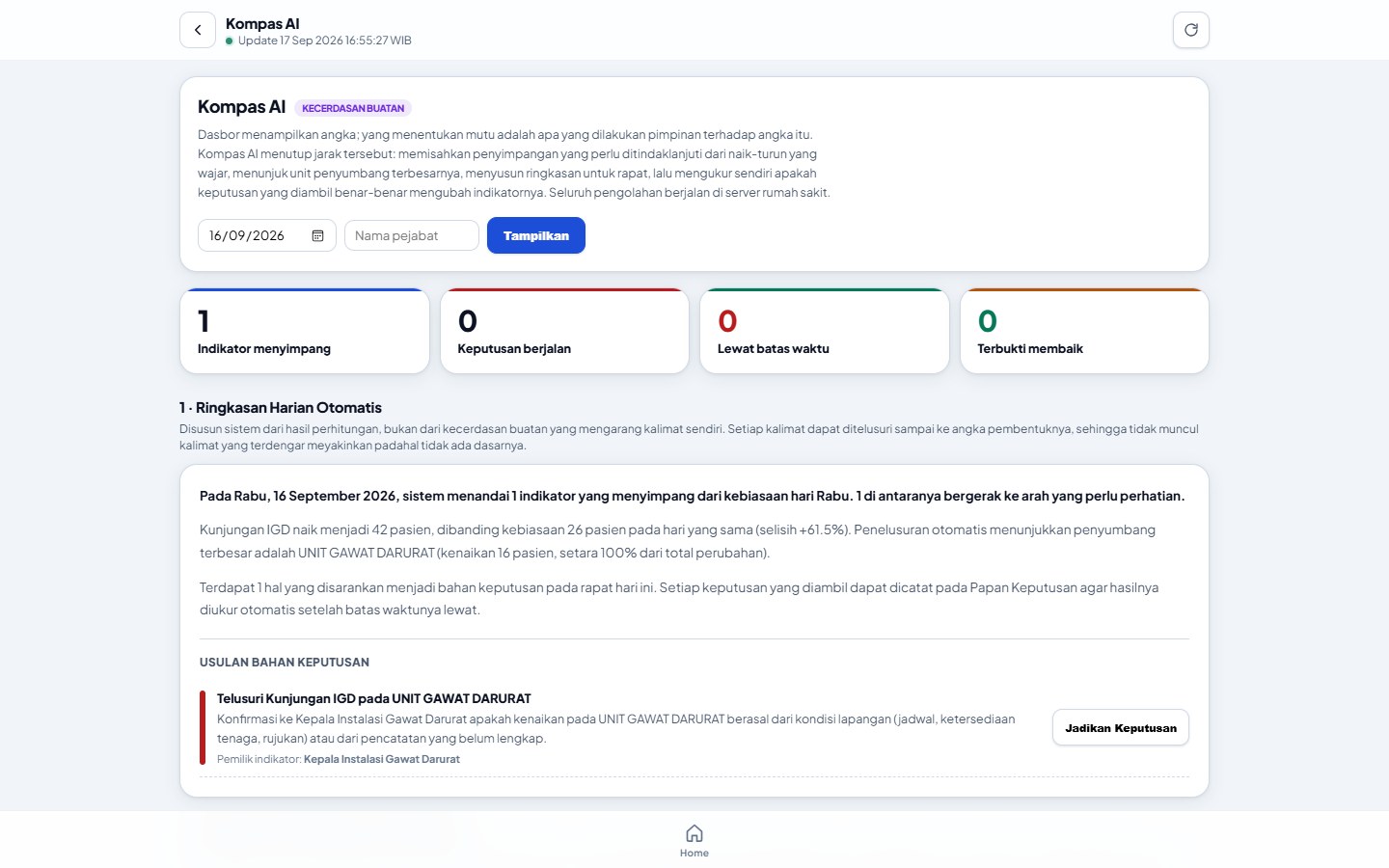Focus the Nama pejabat input
This screenshot has width=1389, height=868.
pos(412,235)
